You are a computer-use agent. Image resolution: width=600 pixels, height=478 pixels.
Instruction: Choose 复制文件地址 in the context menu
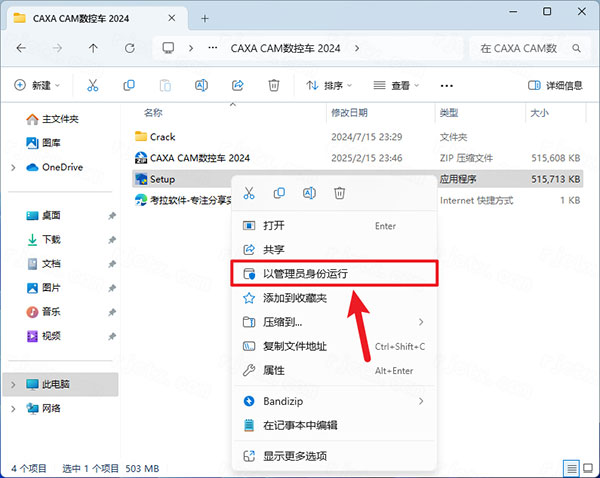point(334,346)
